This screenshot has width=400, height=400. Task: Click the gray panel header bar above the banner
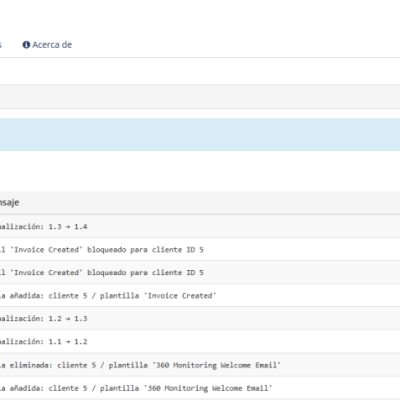click(x=200, y=96)
